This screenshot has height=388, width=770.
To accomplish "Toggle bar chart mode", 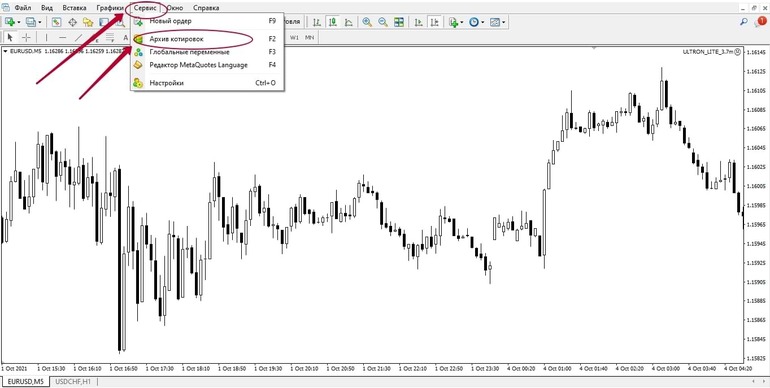I will click(317, 22).
